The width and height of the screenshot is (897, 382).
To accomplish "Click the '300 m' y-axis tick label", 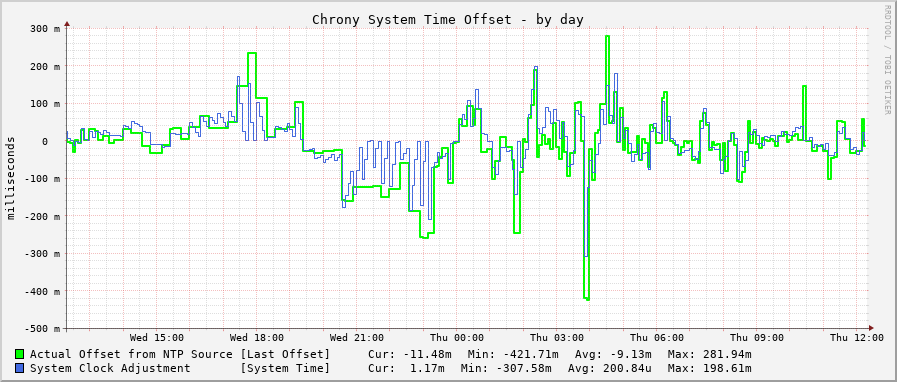I will tap(45, 29).
